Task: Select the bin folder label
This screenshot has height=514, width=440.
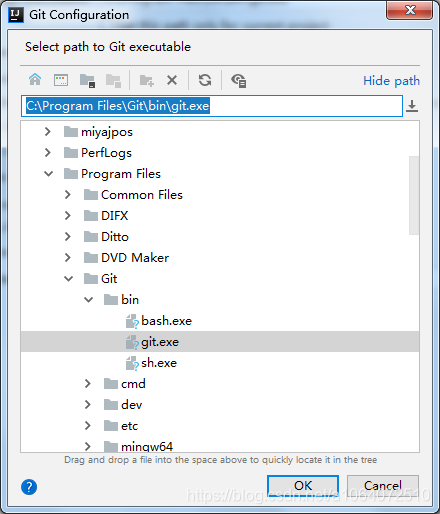Action: pyautogui.click(x=130, y=300)
